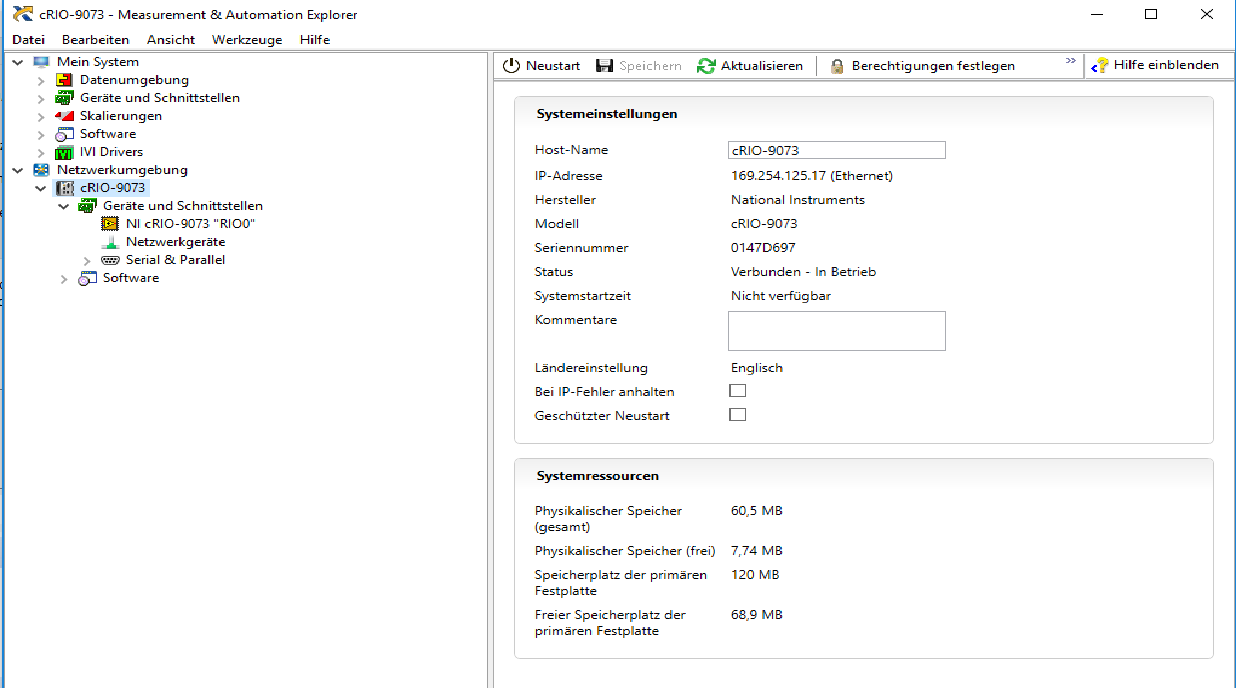Click the Neustart power icon

point(511,65)
